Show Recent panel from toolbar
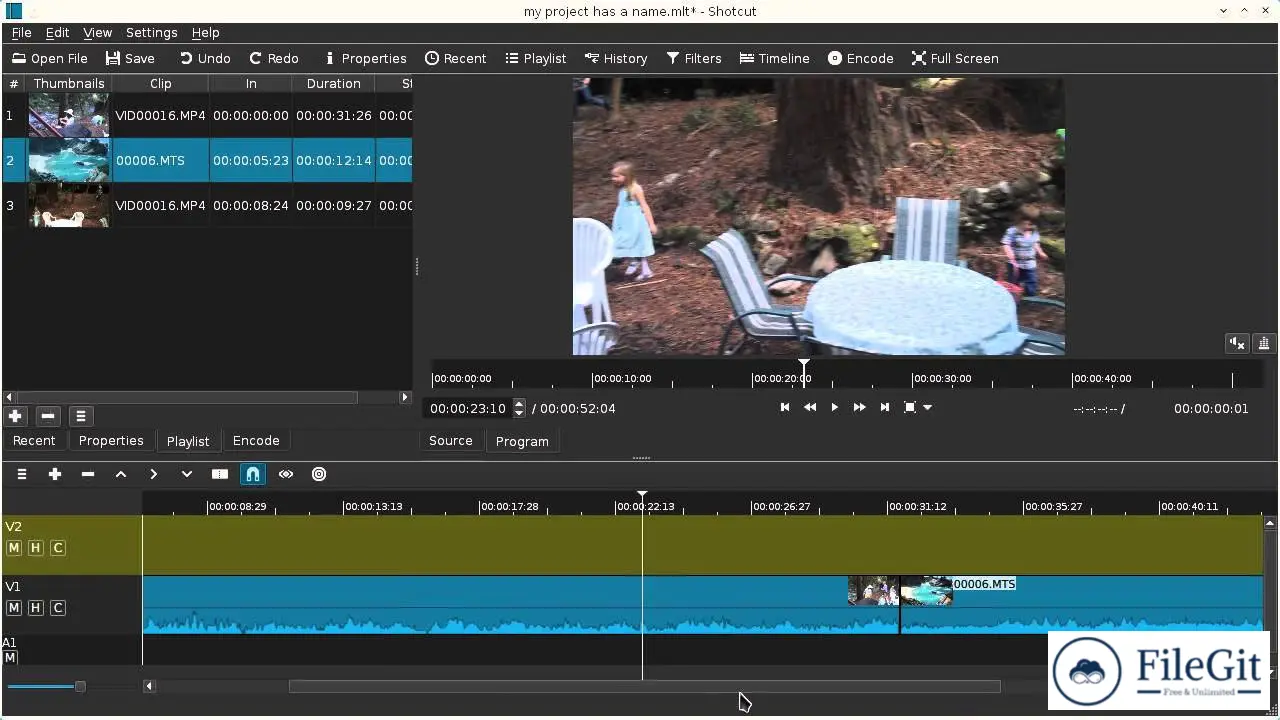The height and width of the screenshot is (720, 1280). pos(456,58)
